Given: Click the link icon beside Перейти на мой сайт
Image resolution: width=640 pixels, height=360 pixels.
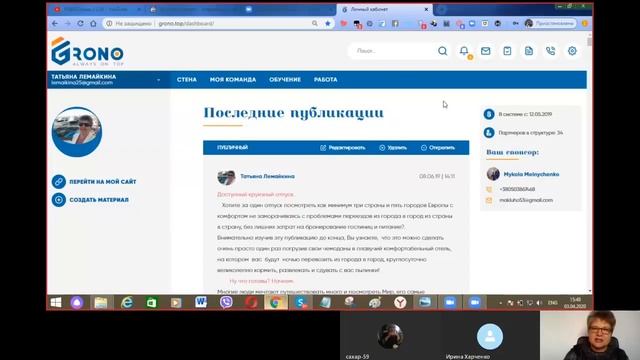Looking at the screenshot, I should coord(59,182).
